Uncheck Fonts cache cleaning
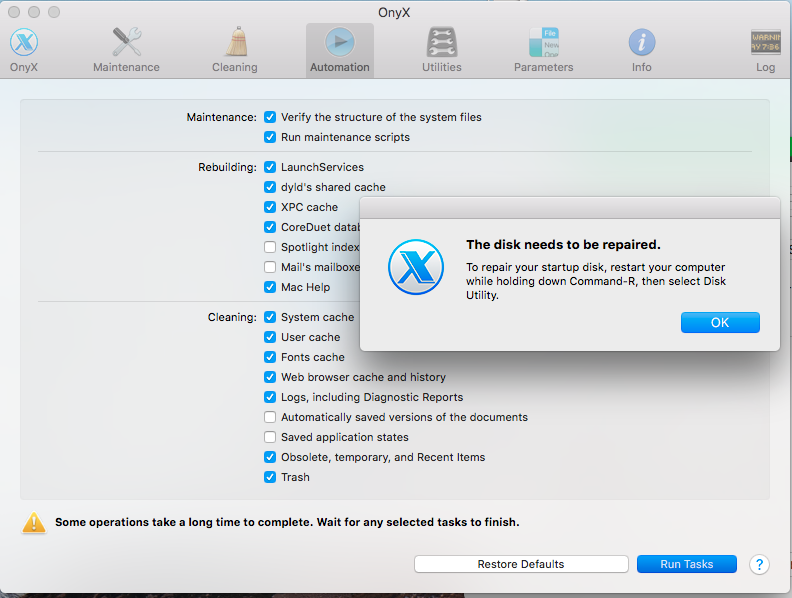 [x=270, y=357]
